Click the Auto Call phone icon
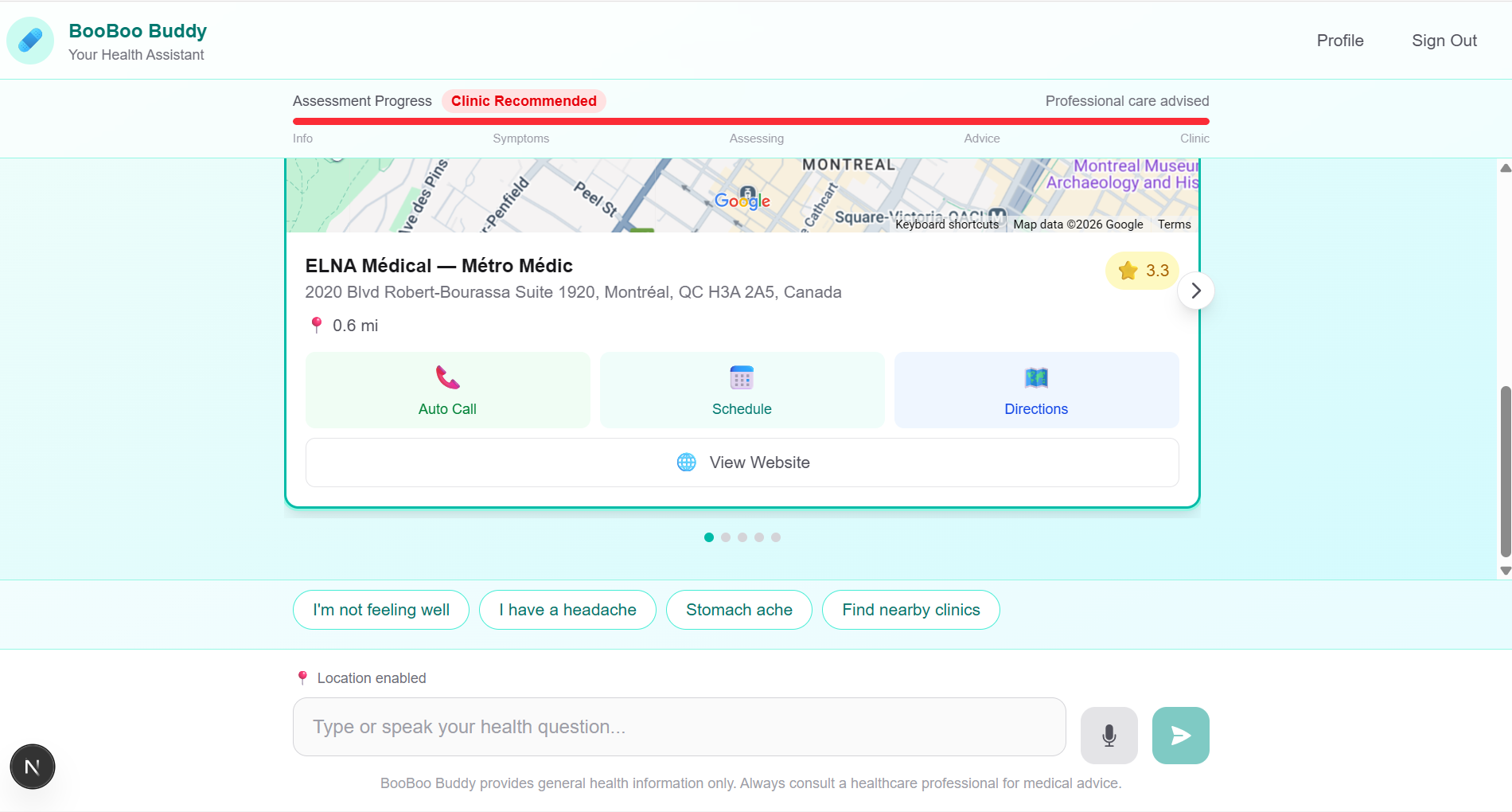Image resolution: width=1512 pixels, height=812 pixels. coord(448,377)
